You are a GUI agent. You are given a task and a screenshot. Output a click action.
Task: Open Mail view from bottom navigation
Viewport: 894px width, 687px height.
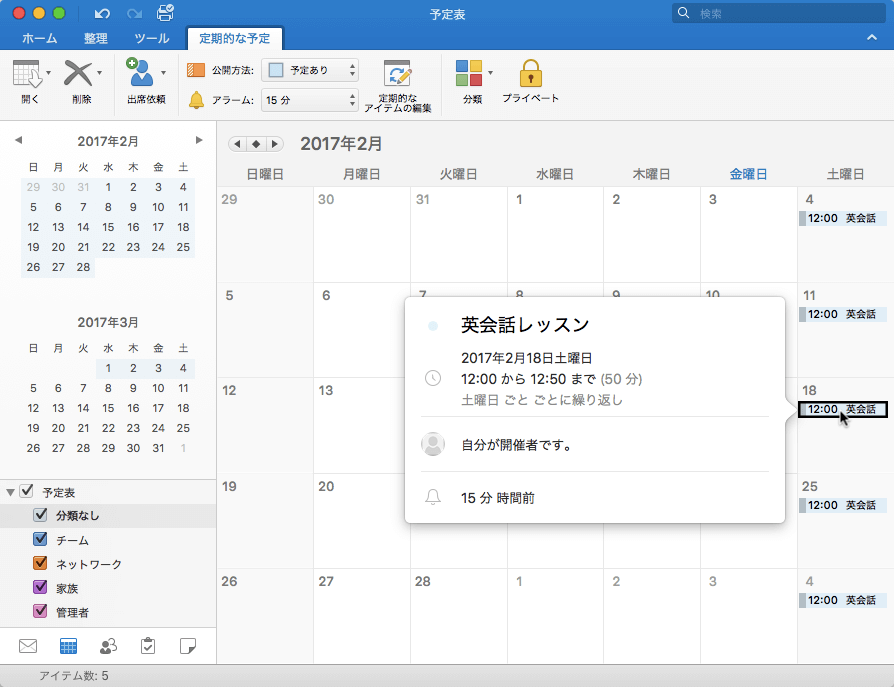point(28,646)
